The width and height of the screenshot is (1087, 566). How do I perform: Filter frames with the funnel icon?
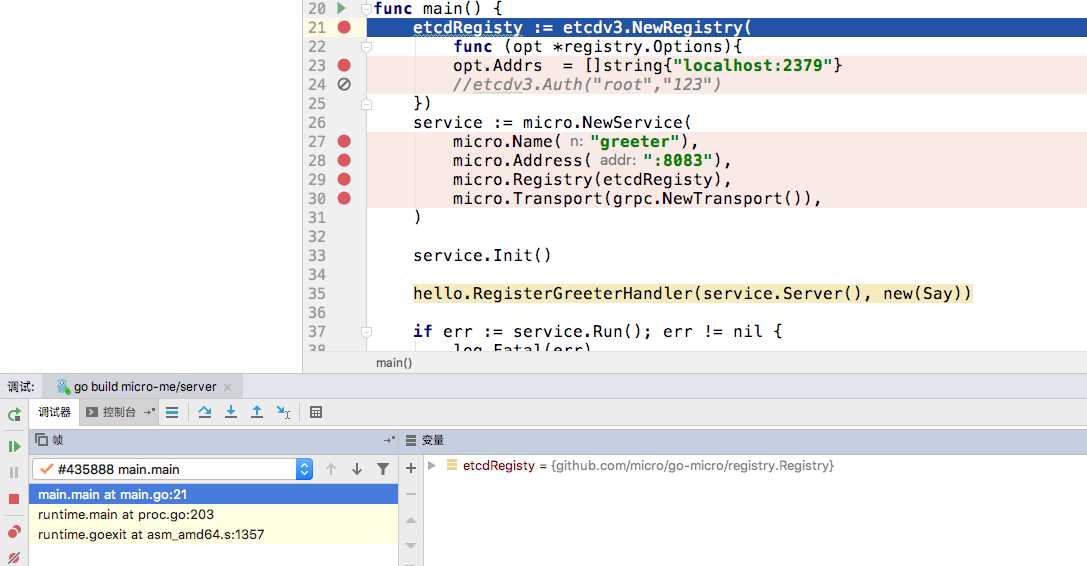[x=383, y=469]
